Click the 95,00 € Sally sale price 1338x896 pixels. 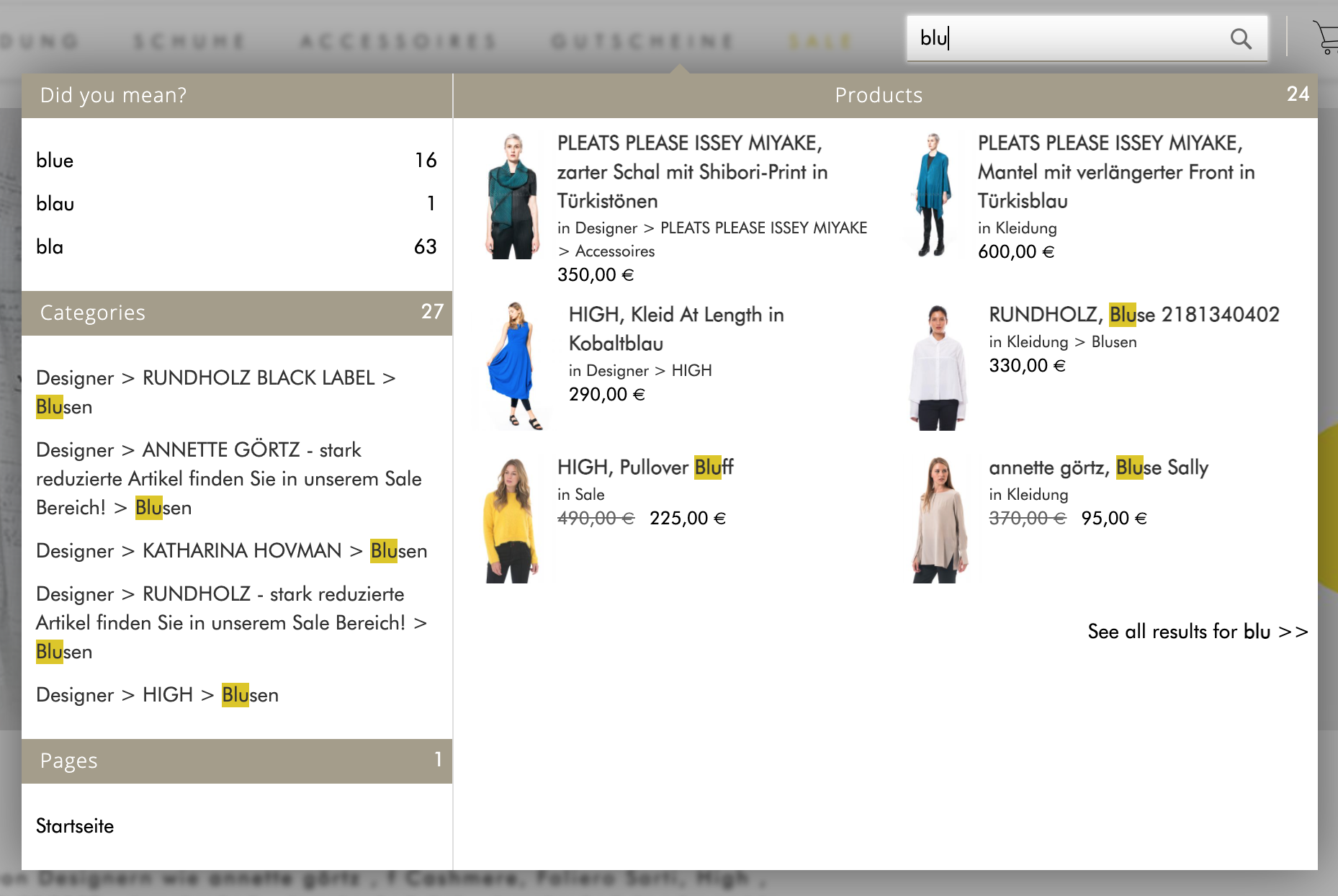click(x=1114, y=518)
